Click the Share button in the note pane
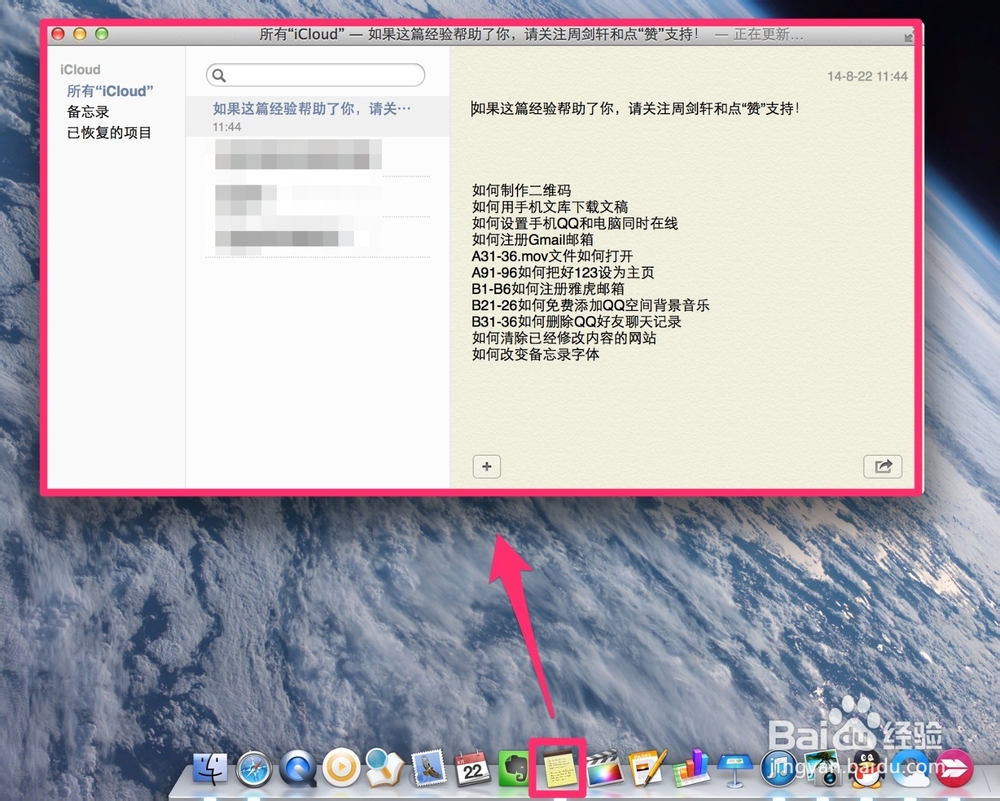The image size is (1000, 801). tap(882, 465)
